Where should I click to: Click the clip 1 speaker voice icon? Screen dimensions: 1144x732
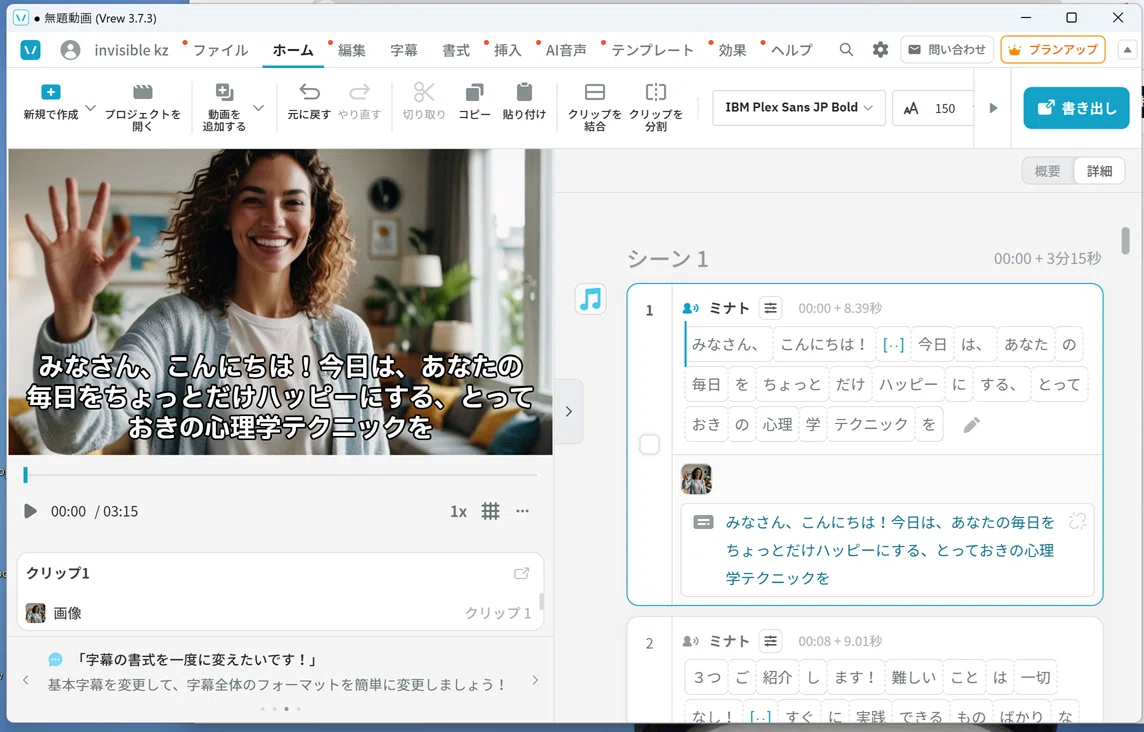coord(690,308)
